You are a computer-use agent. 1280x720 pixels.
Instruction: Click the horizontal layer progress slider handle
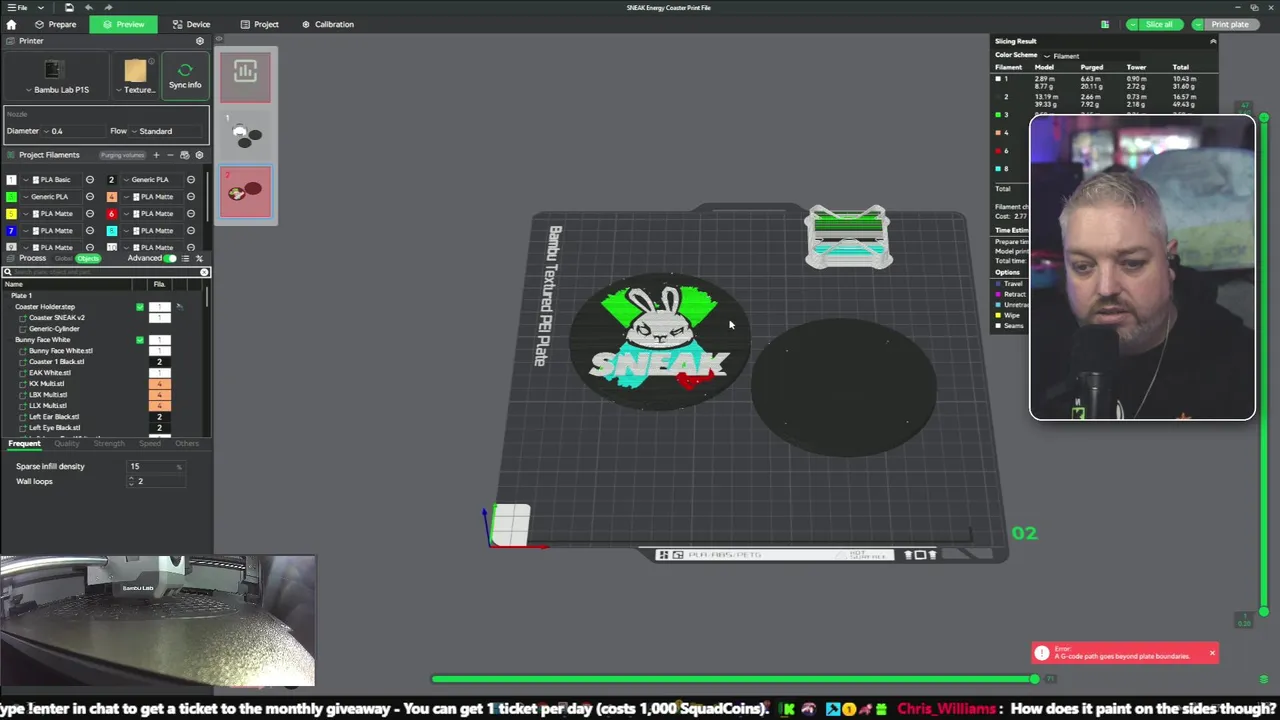tap(1035, 679)
